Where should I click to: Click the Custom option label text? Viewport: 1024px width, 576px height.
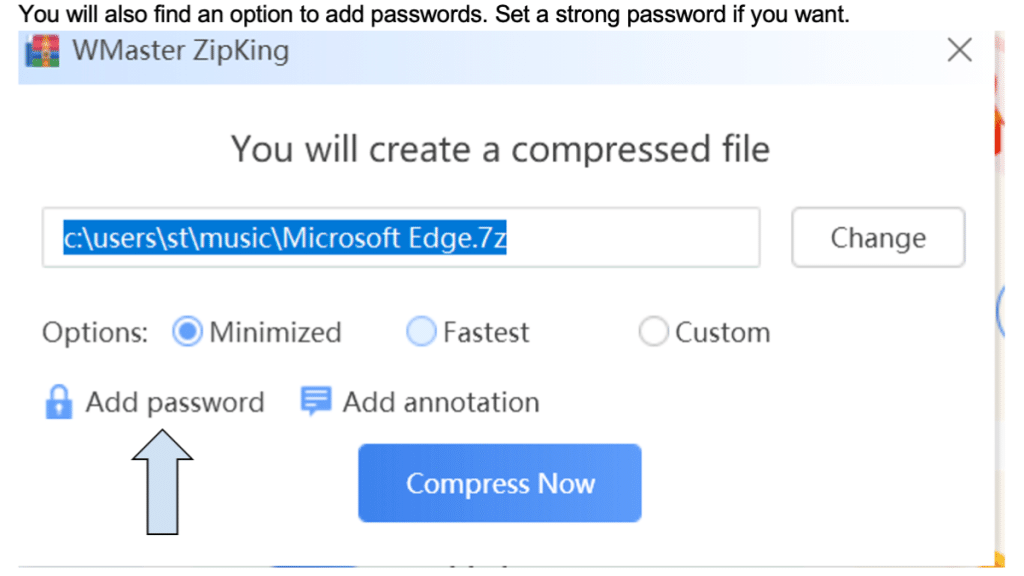[x=722, y=332]
